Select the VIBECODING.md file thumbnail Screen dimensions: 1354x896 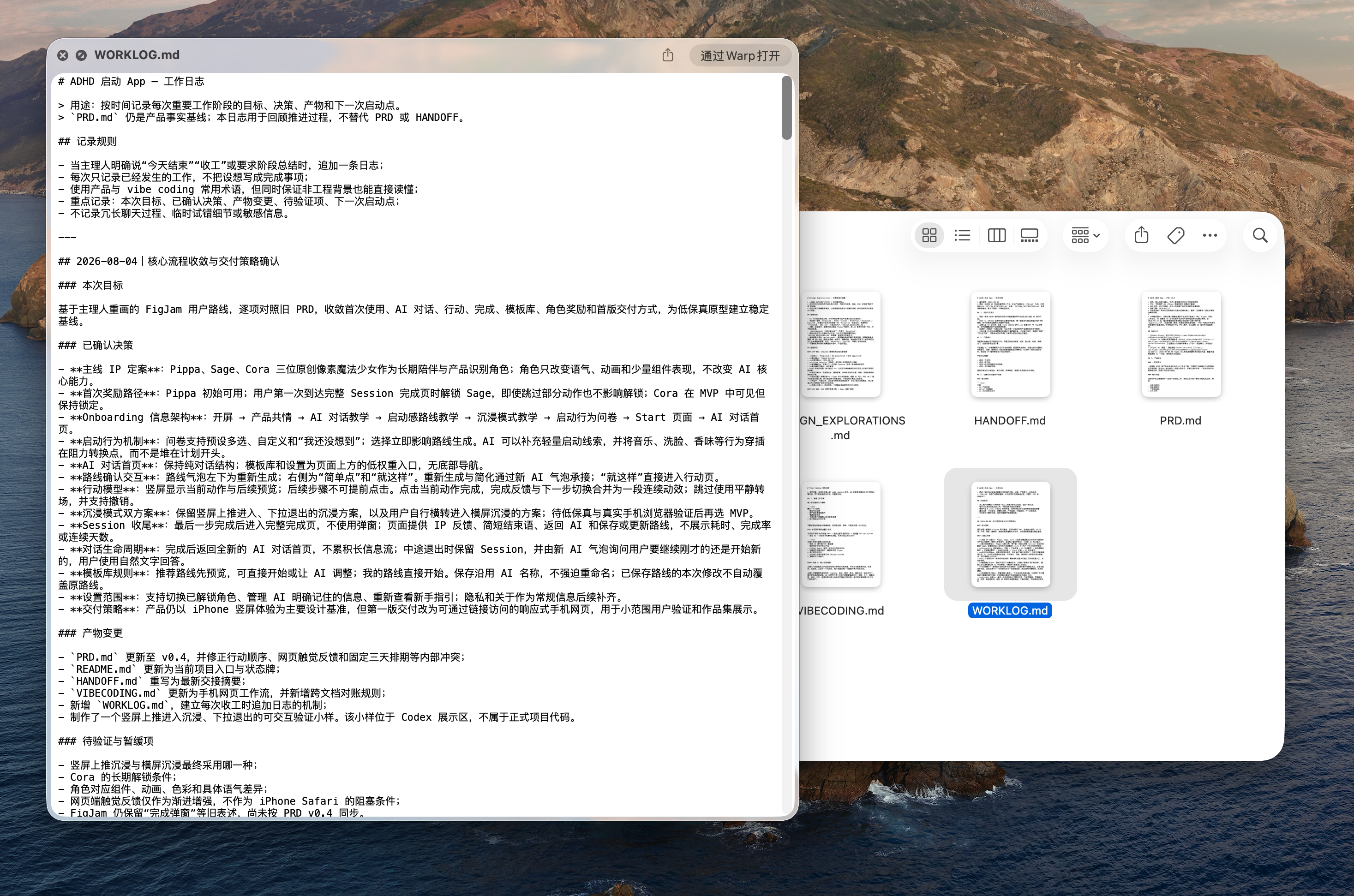(x=840, y=534)
